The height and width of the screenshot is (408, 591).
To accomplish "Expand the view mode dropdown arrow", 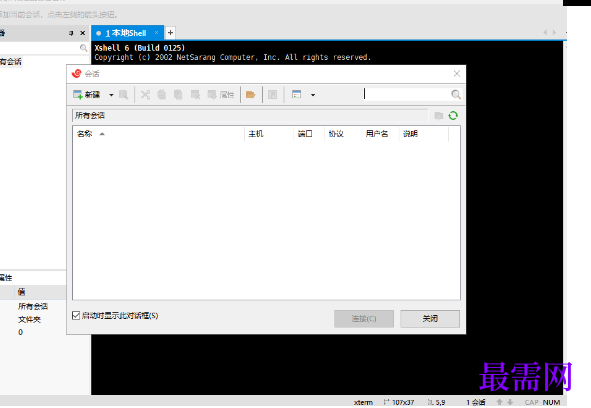I will tap(313, 95).
